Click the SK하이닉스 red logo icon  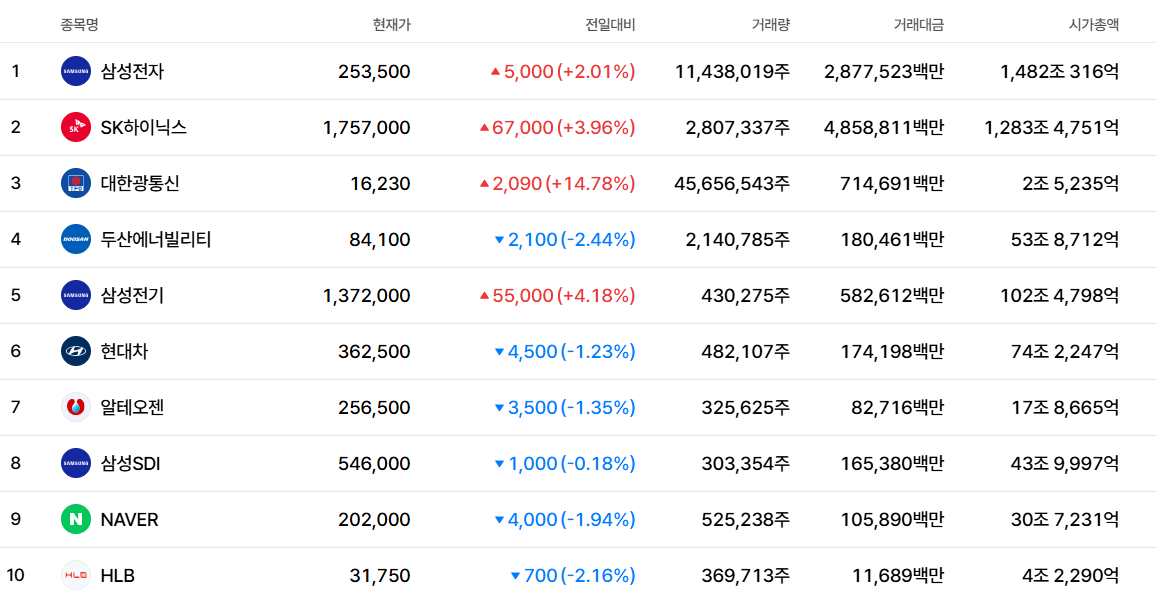76,128
